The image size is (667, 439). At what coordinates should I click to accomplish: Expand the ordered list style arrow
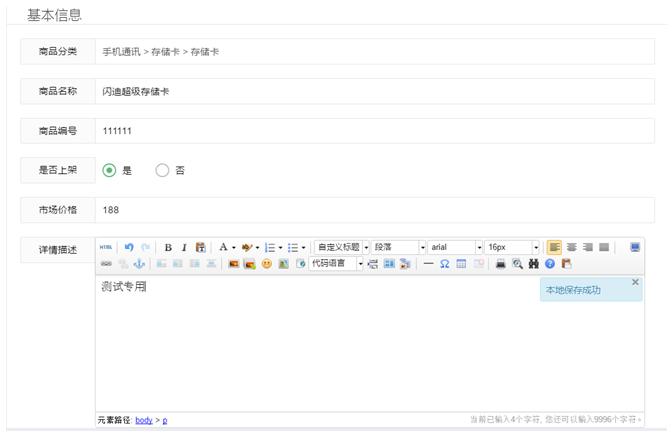tap(280, 248)
